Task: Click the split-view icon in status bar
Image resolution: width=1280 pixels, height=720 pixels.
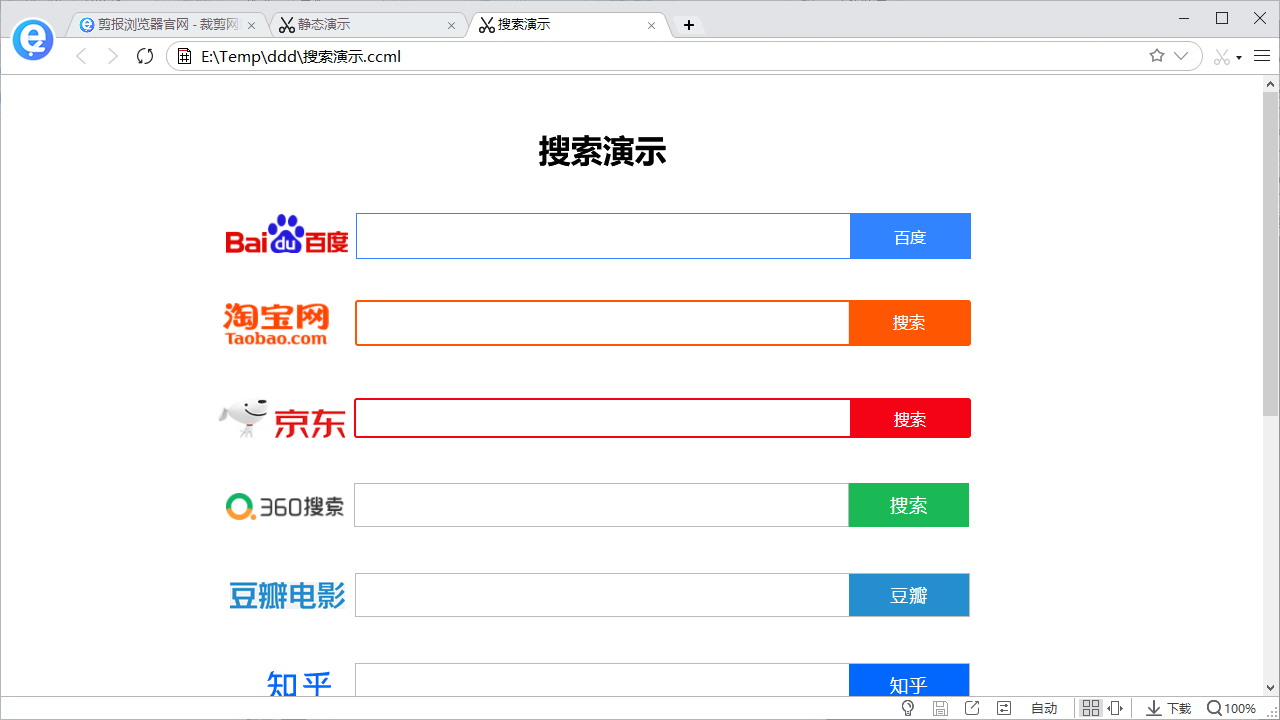Action: (1115, 708)
